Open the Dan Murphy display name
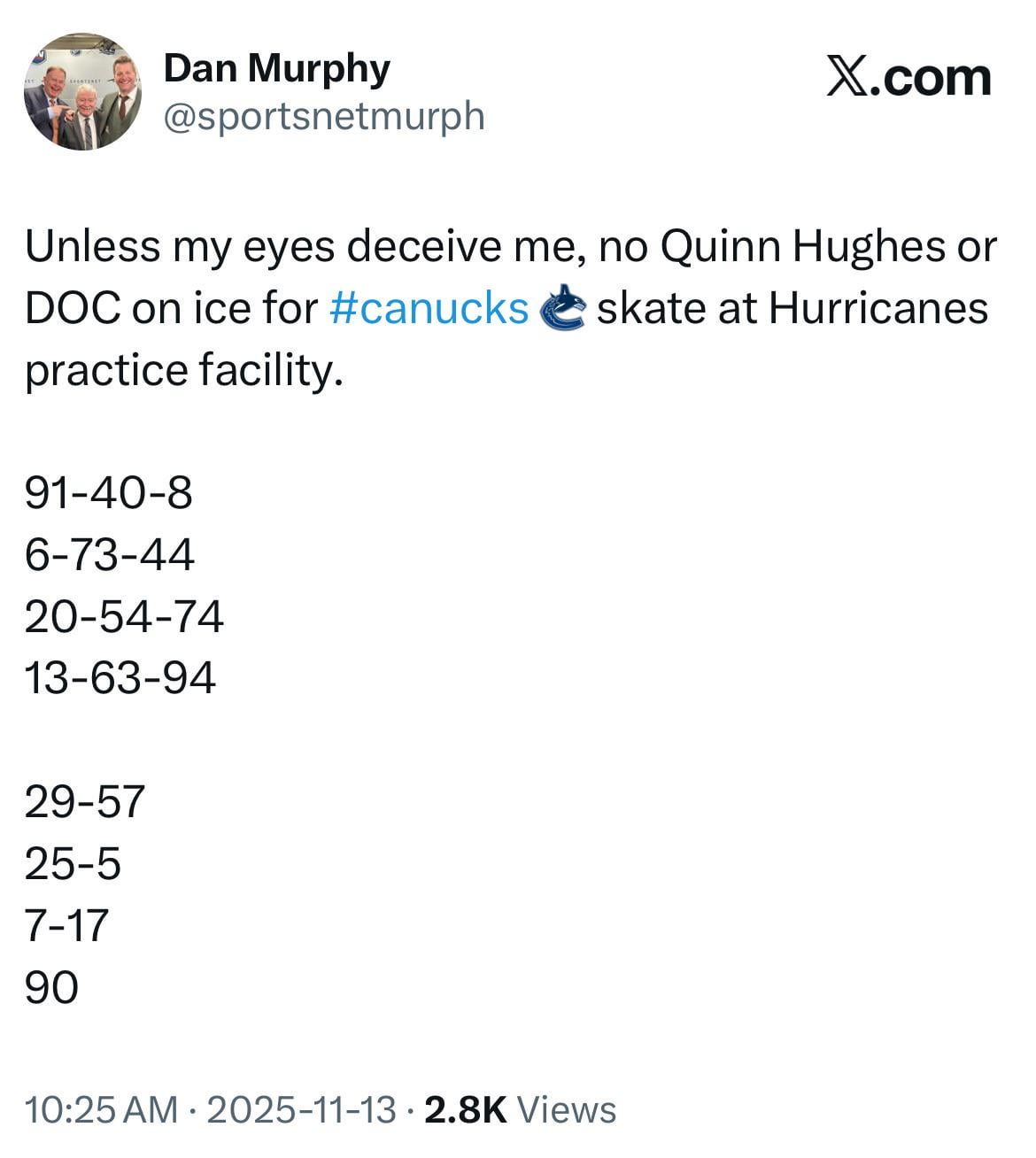The height and width of the screenshot is (1158, 1036). click(x=276, y=69)
